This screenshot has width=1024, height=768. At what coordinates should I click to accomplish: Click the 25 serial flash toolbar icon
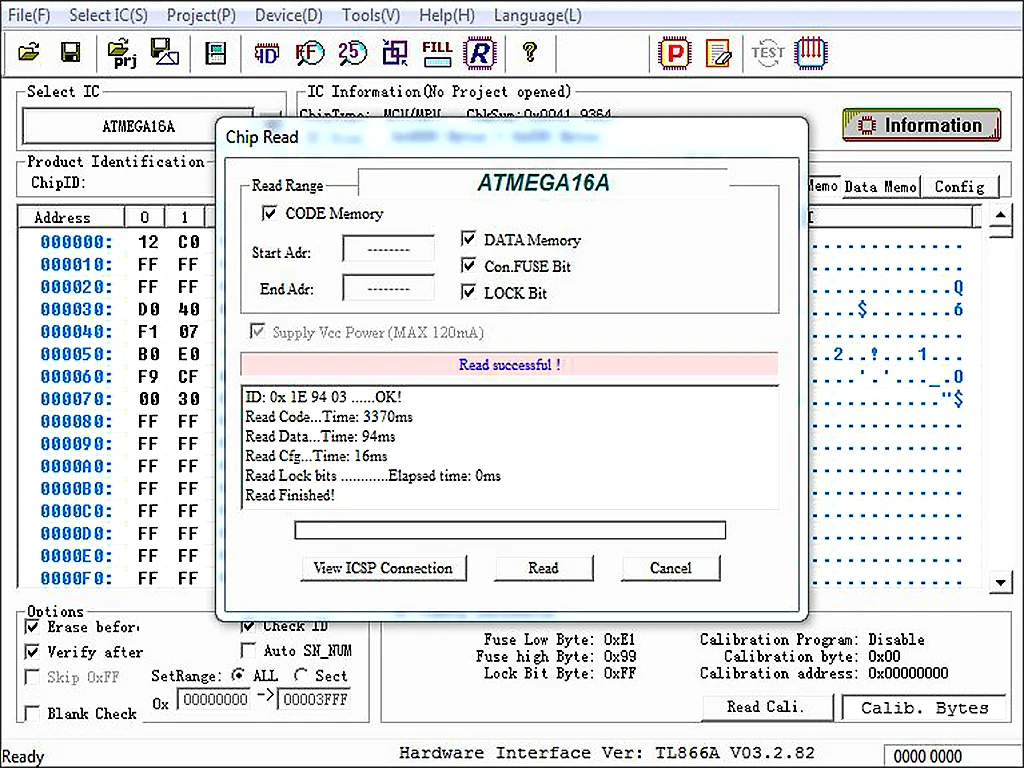tap(353, 53)
